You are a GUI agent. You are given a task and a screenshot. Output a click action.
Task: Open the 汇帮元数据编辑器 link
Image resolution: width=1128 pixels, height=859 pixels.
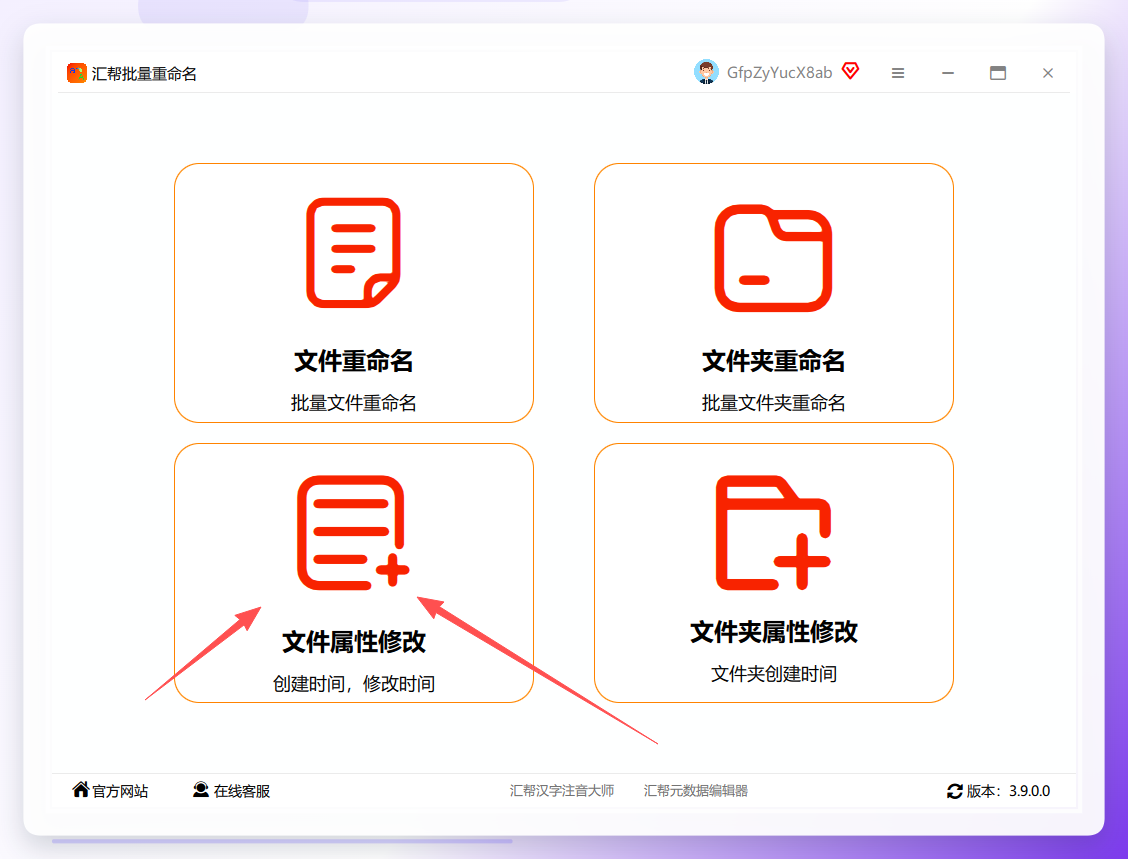tap(696, 791)
